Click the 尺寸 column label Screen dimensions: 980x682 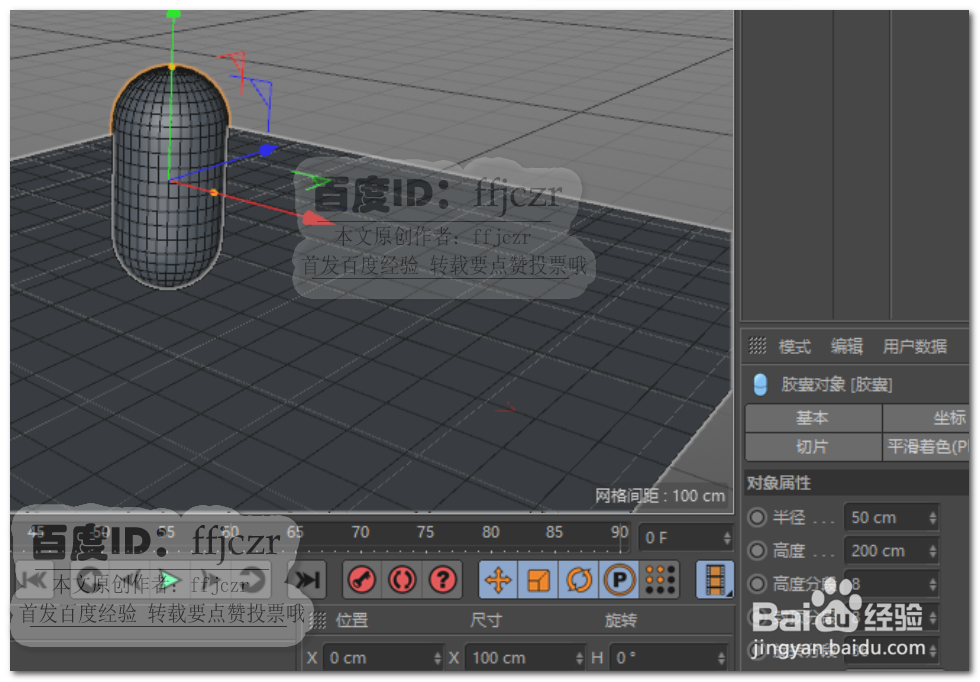tap(486, 620)
